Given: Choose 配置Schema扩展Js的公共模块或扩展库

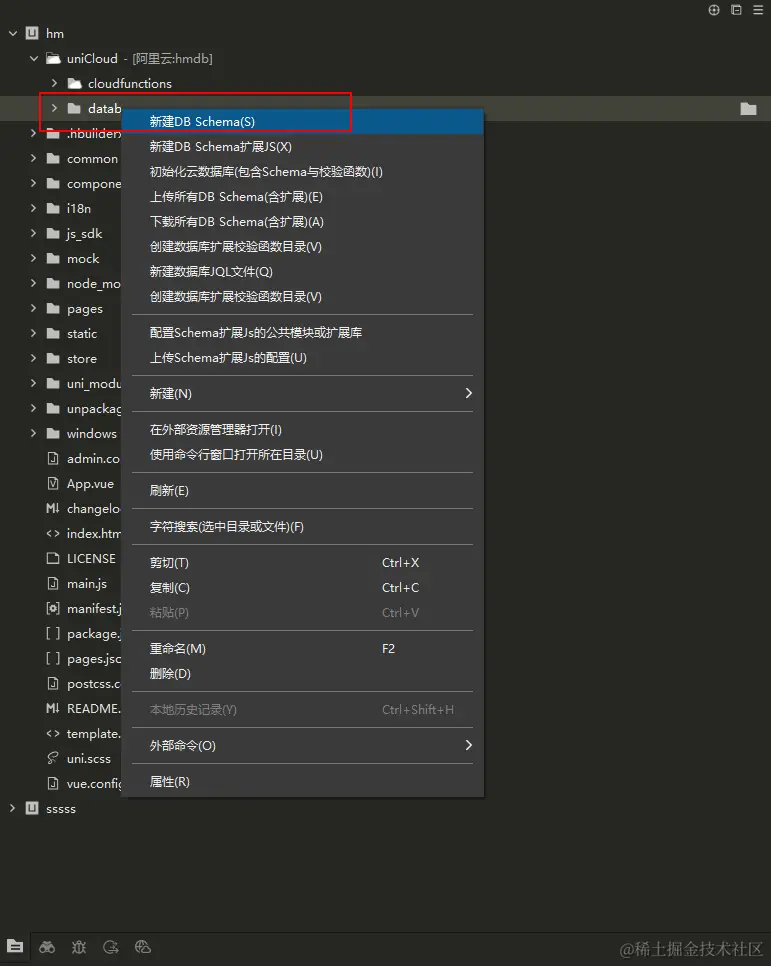Looking at the screenshot, I should [x=302, y=333].
